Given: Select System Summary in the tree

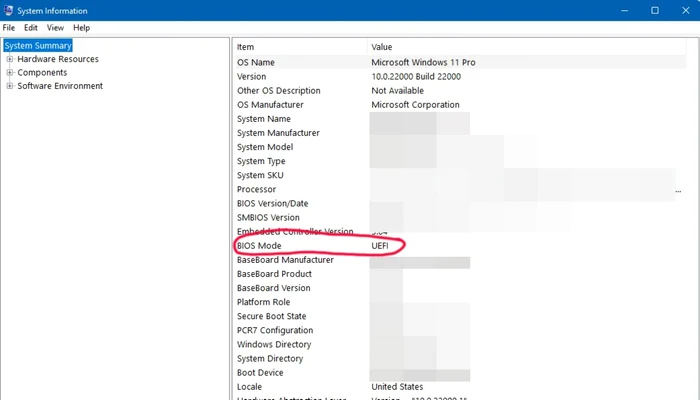Looking at the screenshot, I should [38, 46].
